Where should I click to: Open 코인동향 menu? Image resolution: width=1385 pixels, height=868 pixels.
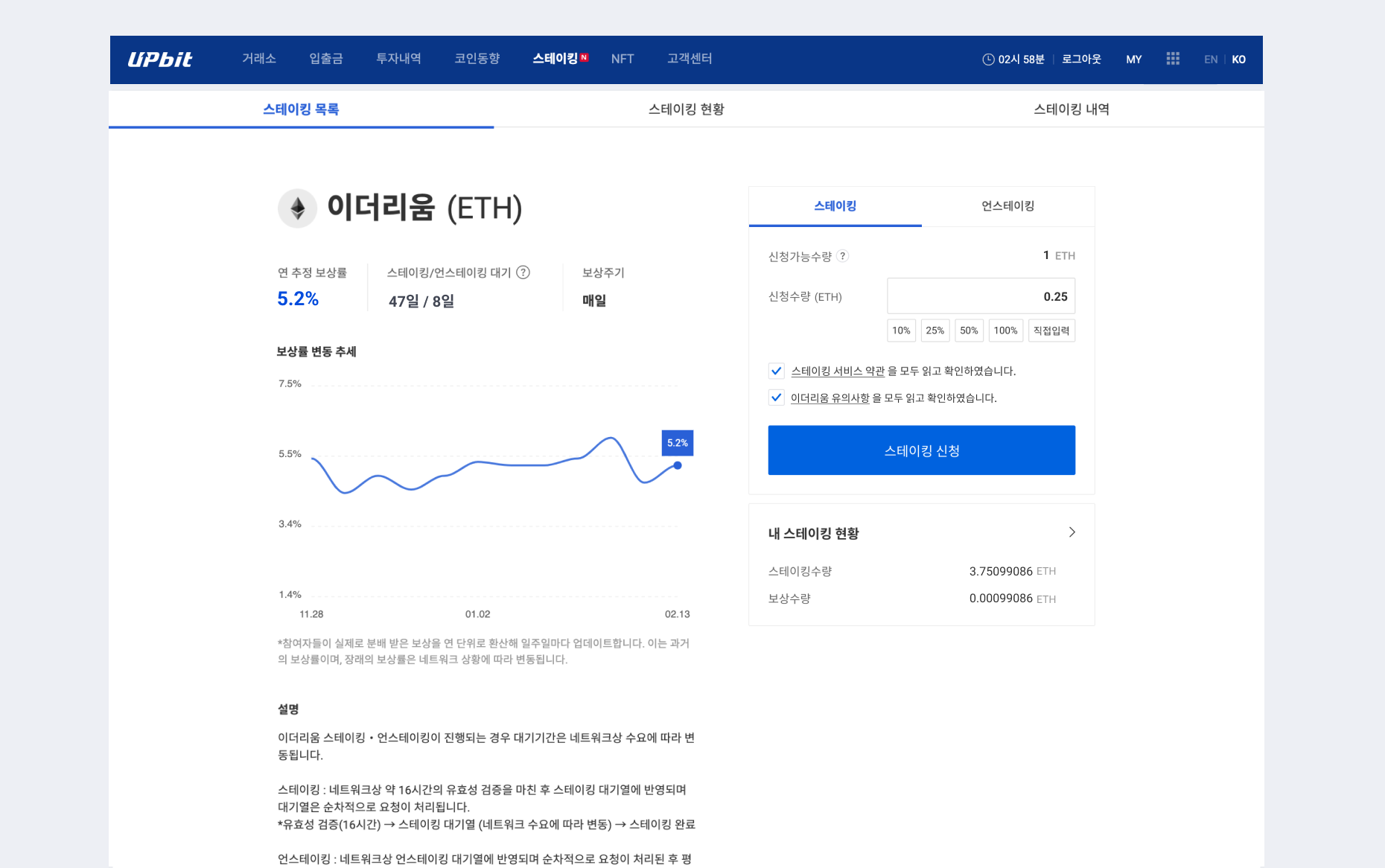(477, 59)
